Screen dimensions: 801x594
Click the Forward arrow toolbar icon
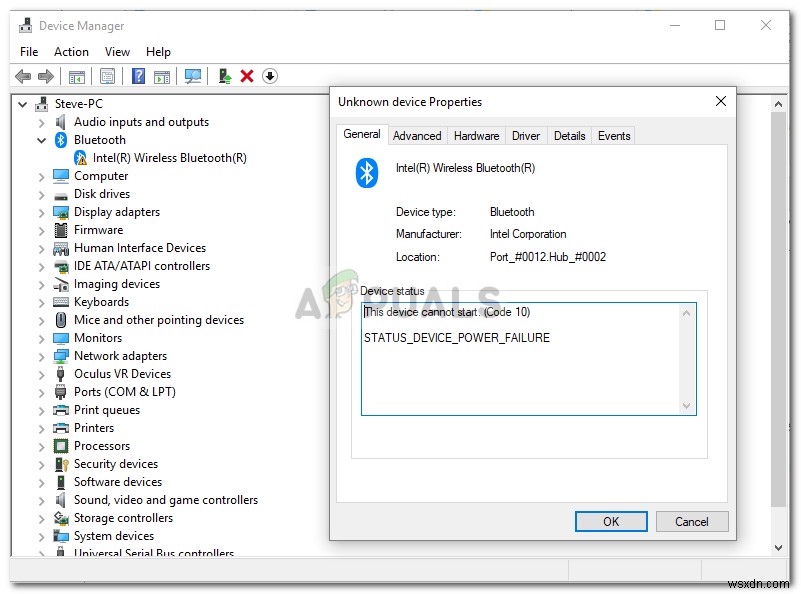tap(46, 77)
